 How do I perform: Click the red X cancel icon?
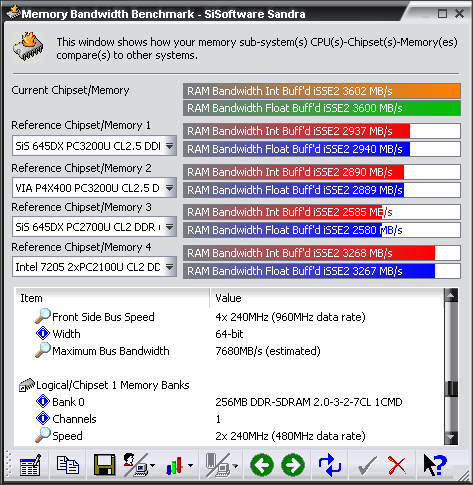[x=396, y=465]
